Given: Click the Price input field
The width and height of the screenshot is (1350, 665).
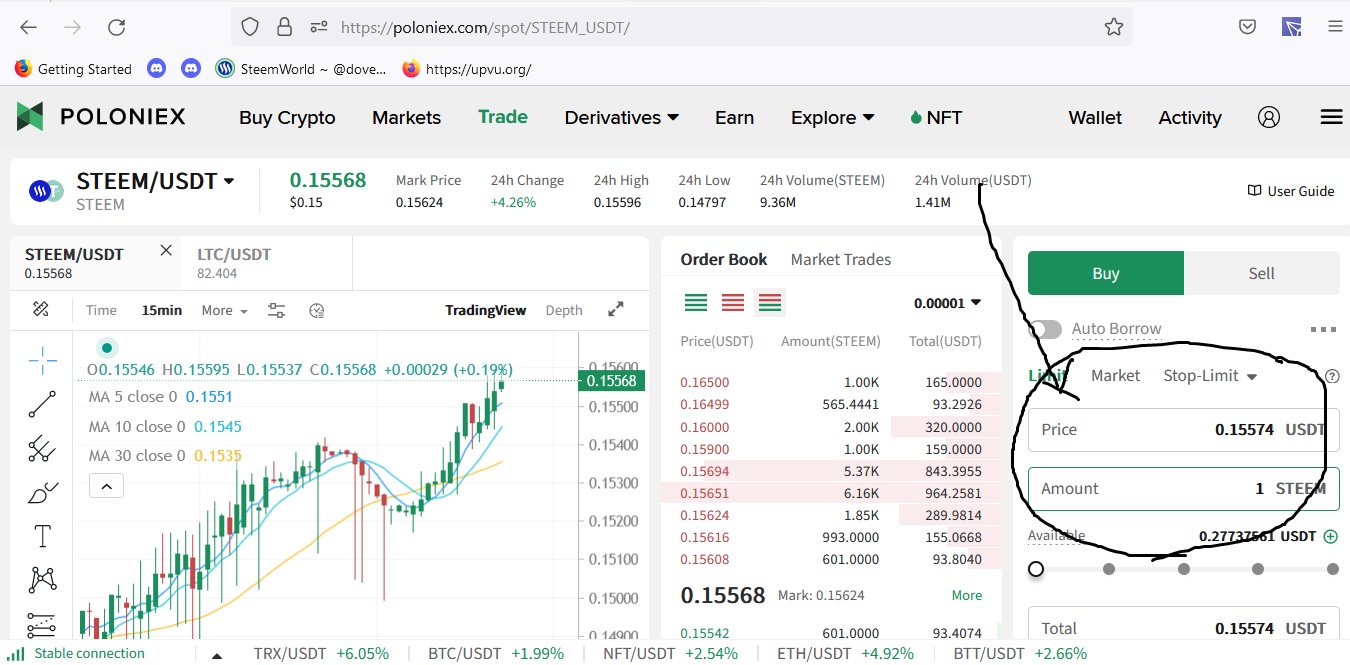Looking at the screenshot, I should 1184,430.
